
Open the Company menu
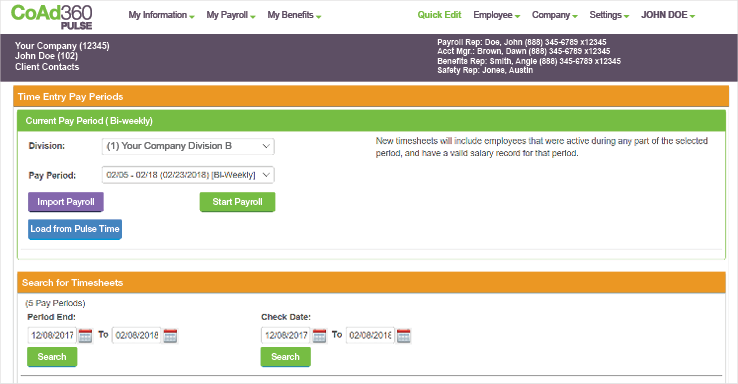pos(554,15)
